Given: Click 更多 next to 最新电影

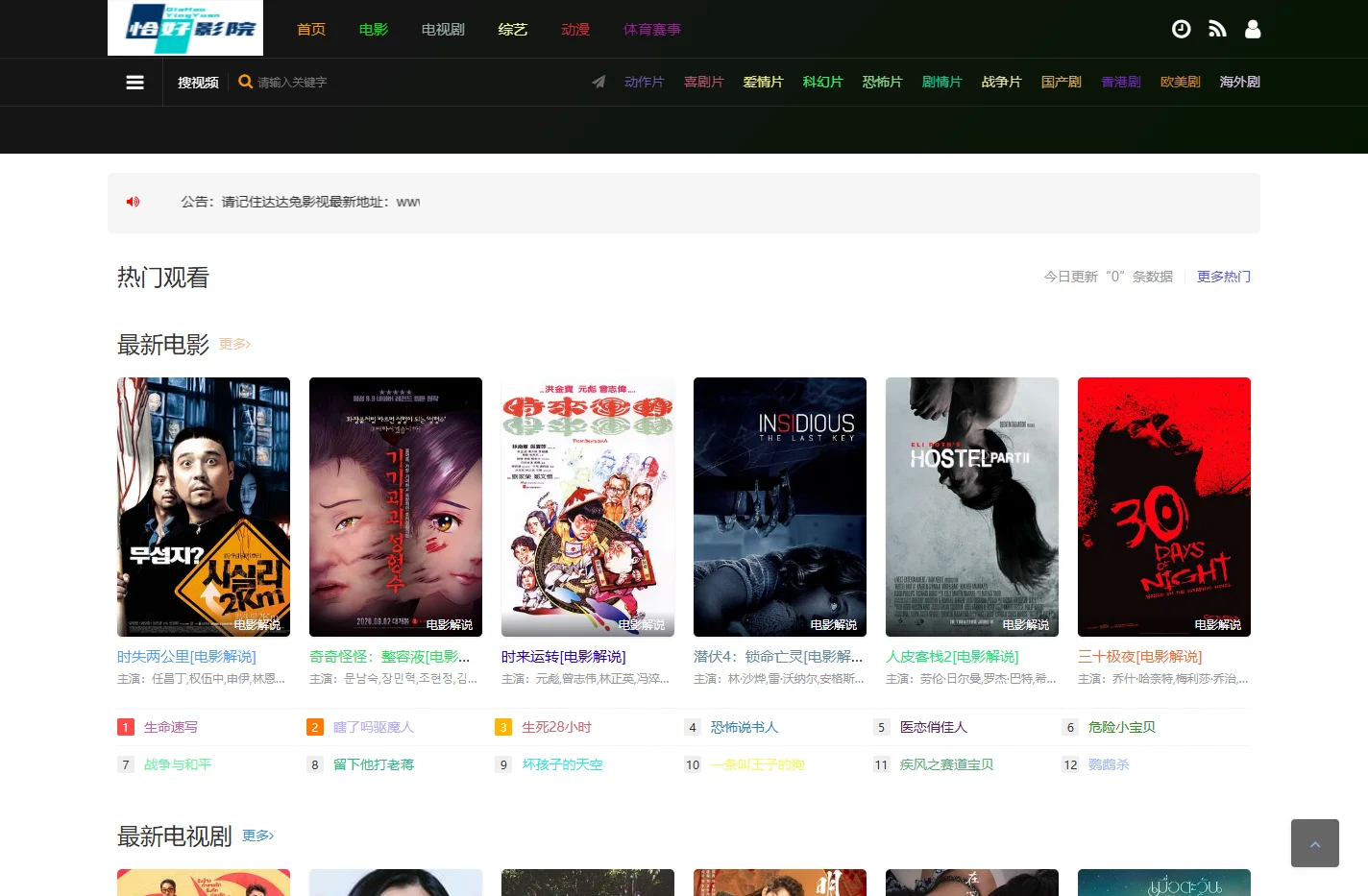Looking at the screenshot, I should [234, 344].
